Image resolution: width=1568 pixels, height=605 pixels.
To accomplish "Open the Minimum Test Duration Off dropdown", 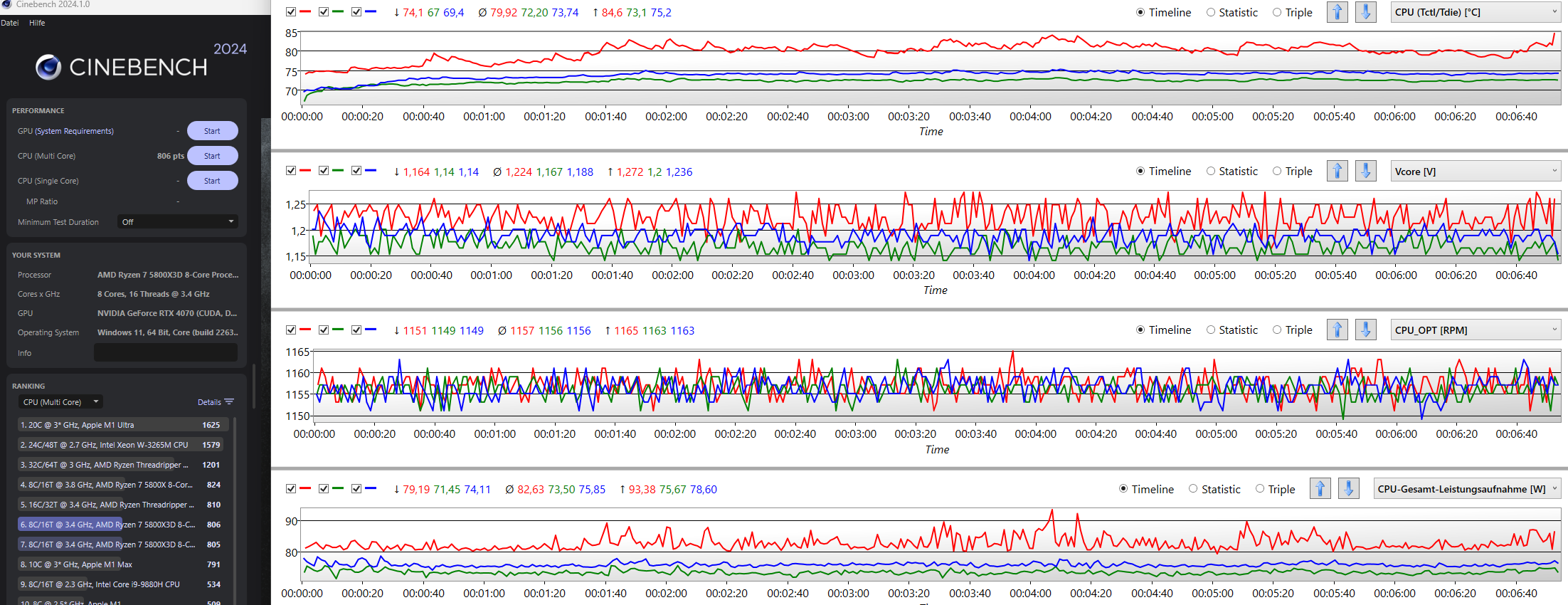I will [178, 222].
